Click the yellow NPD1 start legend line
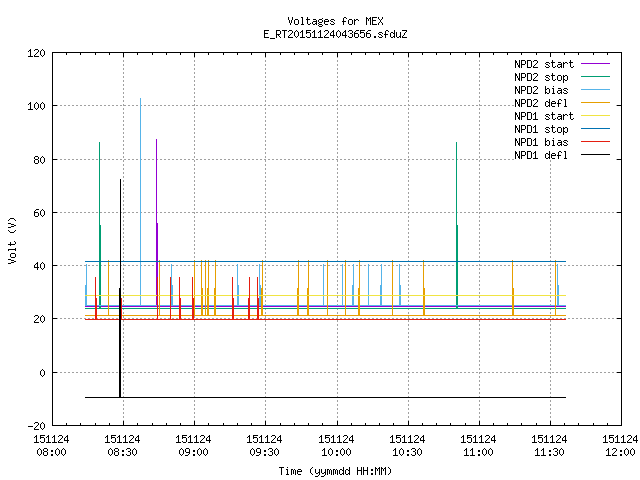Screen dimensions: 640x480 coord(595,116)
